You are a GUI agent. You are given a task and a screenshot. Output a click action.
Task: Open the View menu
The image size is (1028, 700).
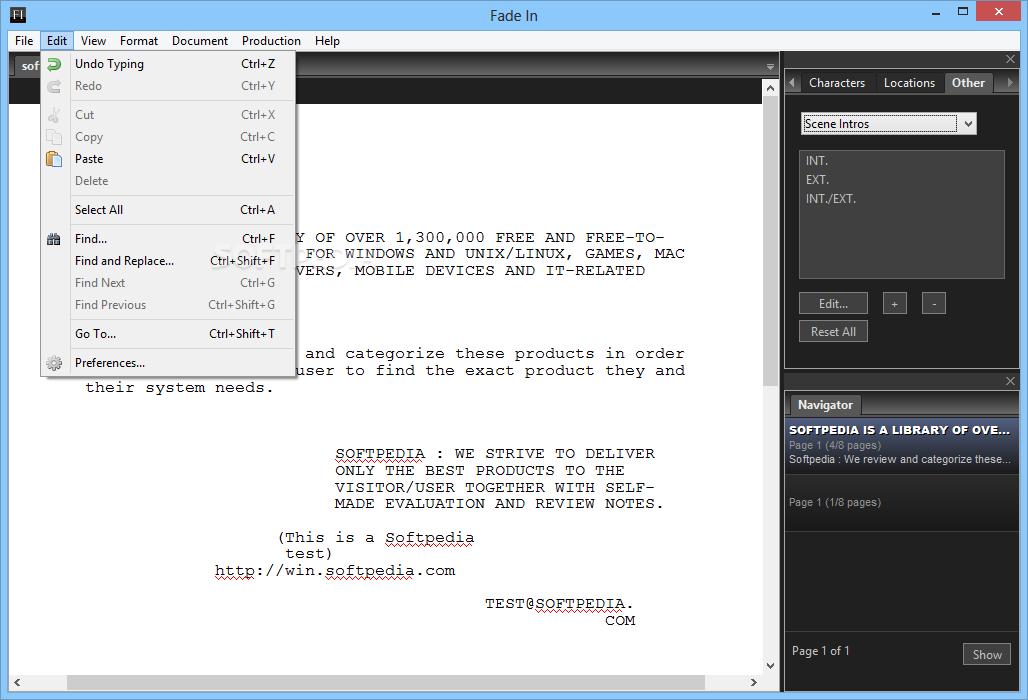[93, 41]
